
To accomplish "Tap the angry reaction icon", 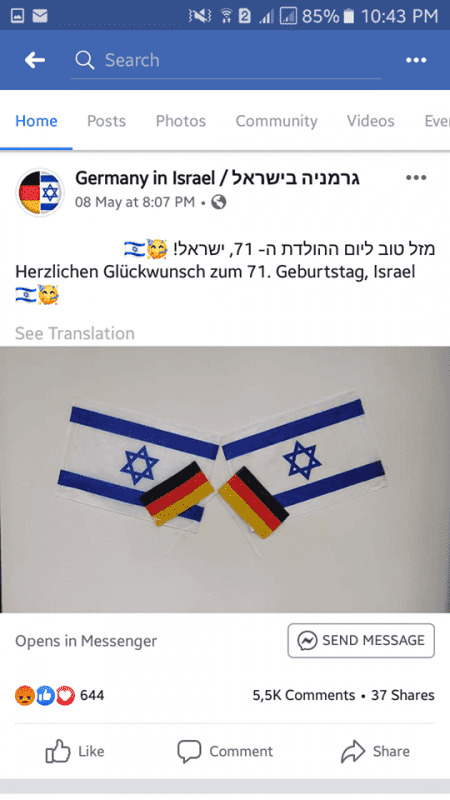I will pos(24,695).
